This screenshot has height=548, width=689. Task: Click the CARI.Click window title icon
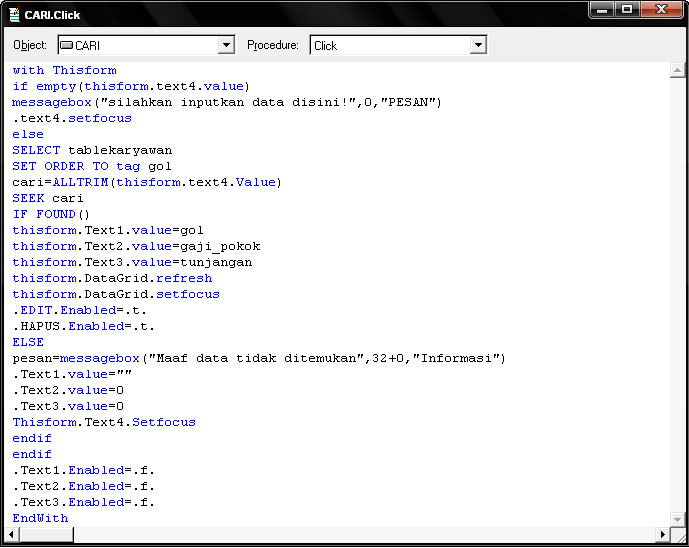click(15, 15)
